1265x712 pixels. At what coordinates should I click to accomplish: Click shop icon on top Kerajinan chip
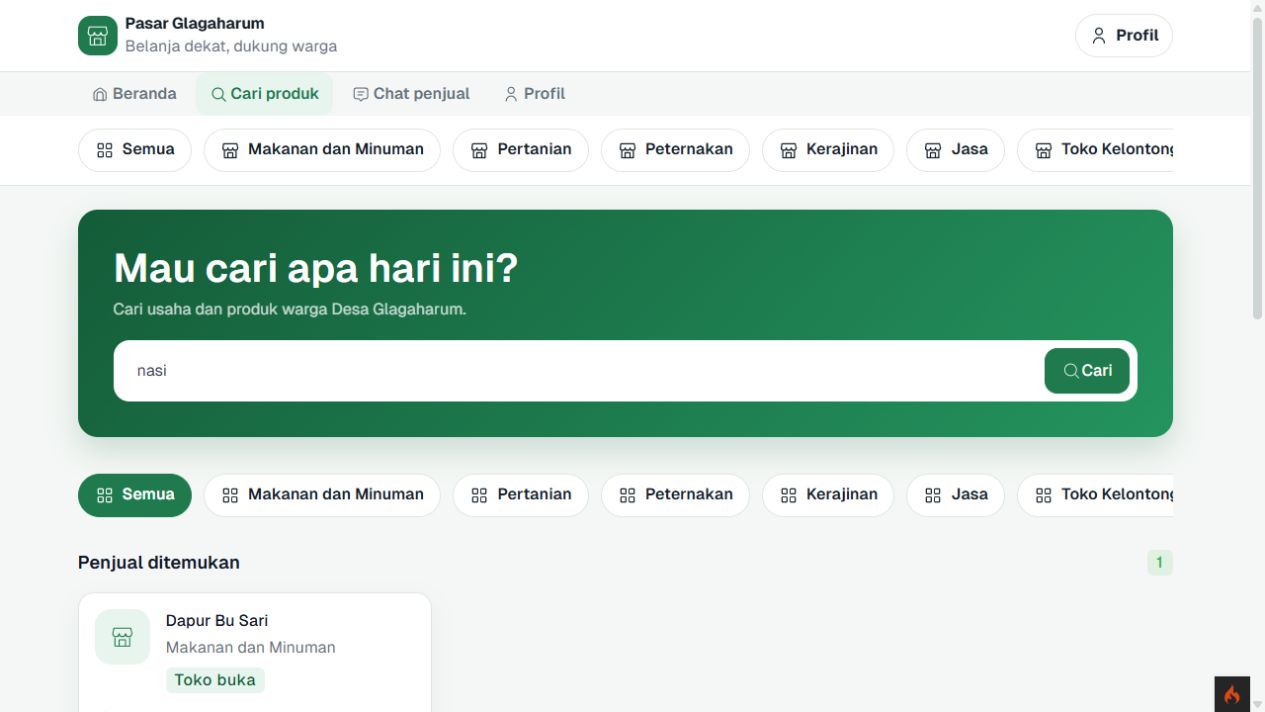coord(788,150)
